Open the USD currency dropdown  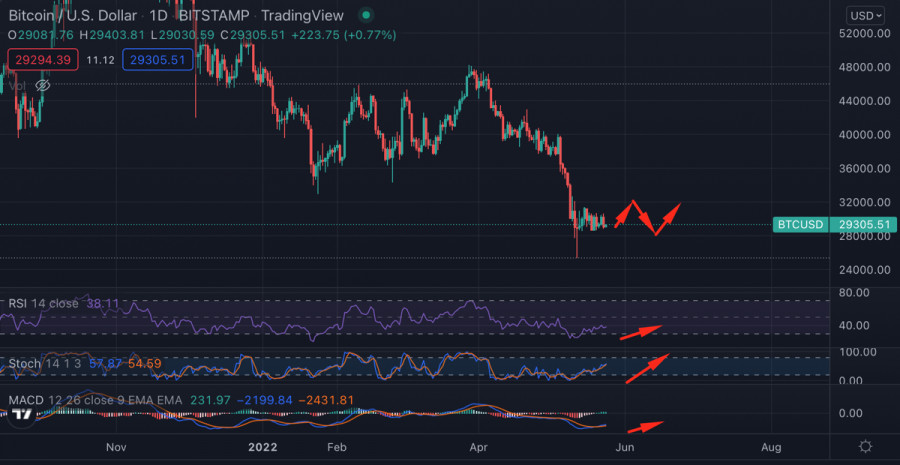(866, 16)
